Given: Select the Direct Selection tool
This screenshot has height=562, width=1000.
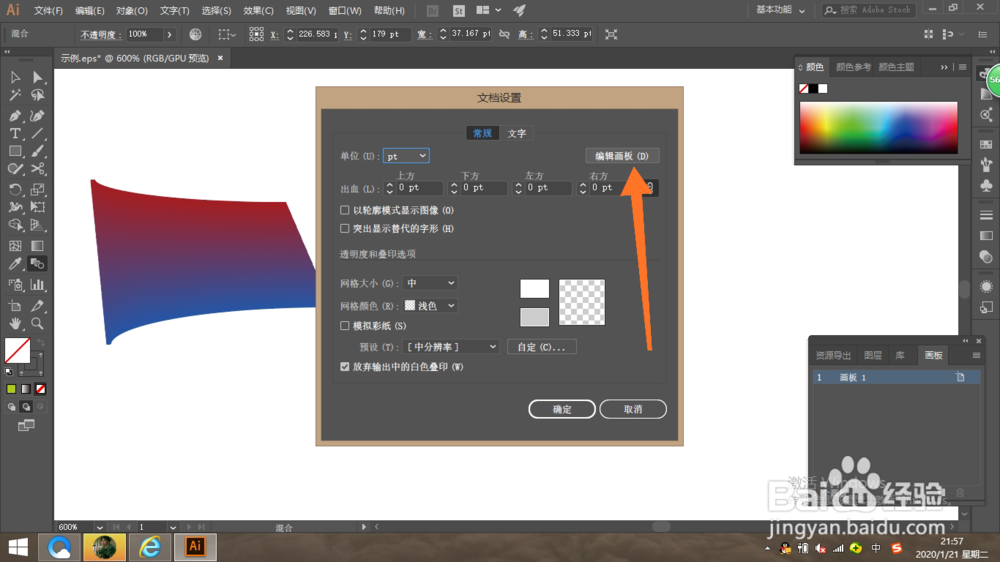Looking at the screenshot, I should [38, 77].
